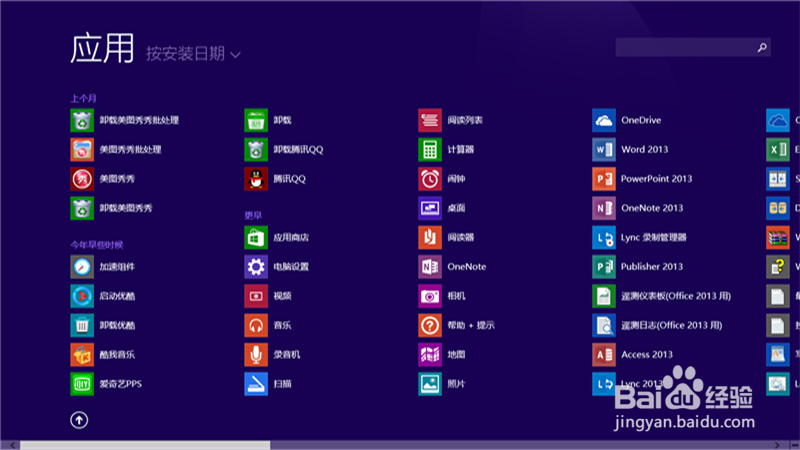Launch 录音机 microphone app
800x450 pixels.
(x=256, y=355)
